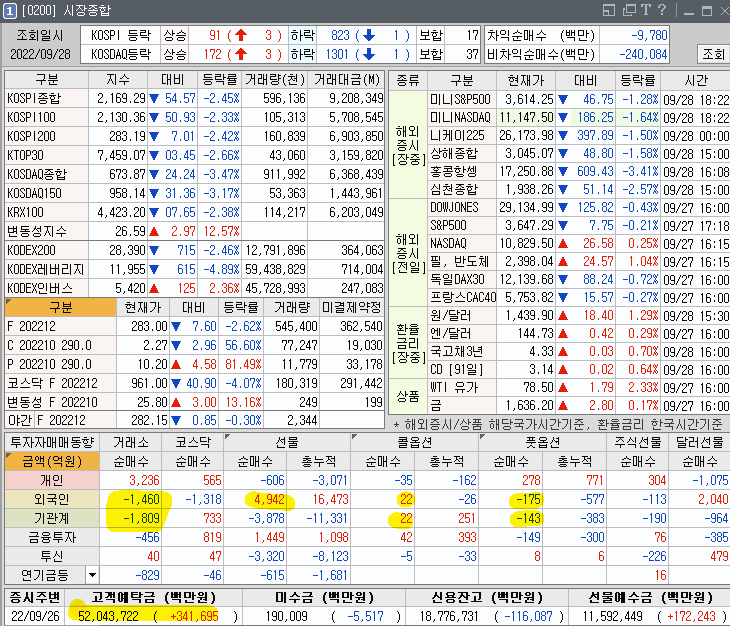Expand the 연기금등 investor dropdown
730x626 pixels.
click(92, 575)
